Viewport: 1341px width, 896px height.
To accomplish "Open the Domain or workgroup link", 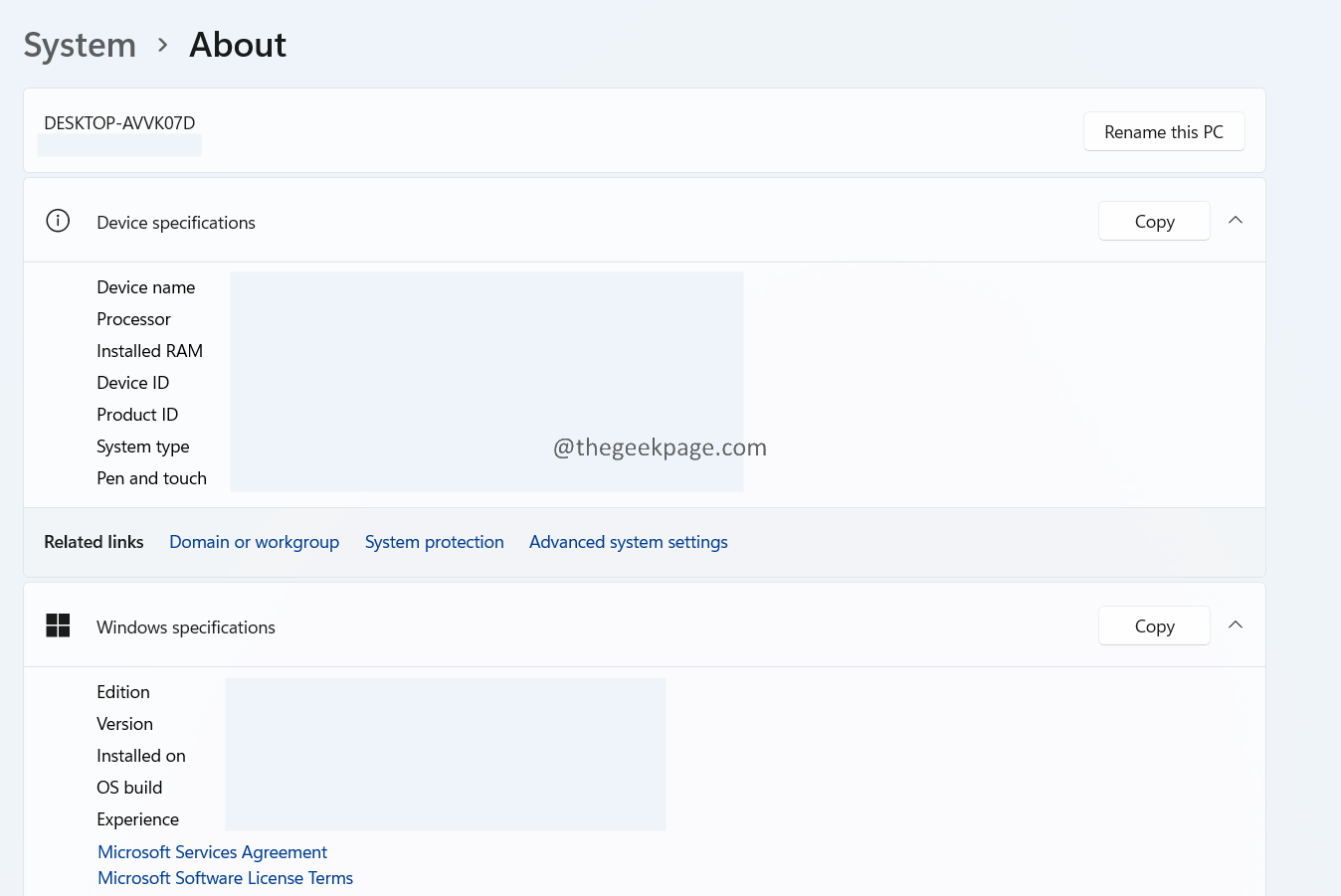I will pyautogui.click(x=254, y=542).
